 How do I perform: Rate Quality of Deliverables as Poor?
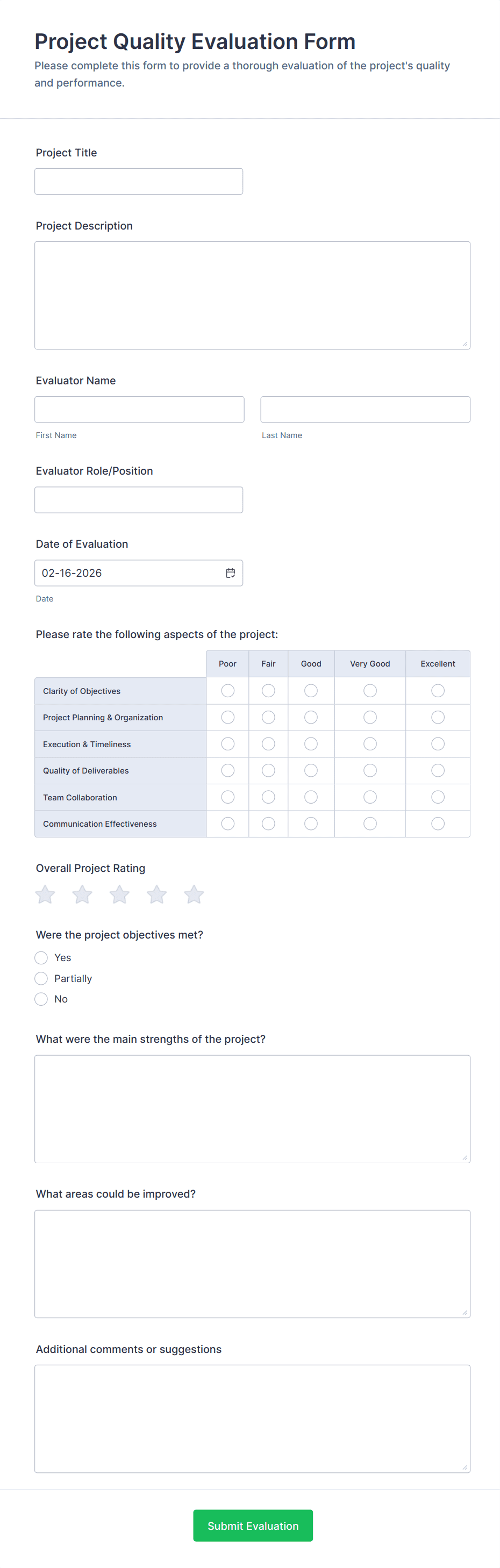point(228,770)
